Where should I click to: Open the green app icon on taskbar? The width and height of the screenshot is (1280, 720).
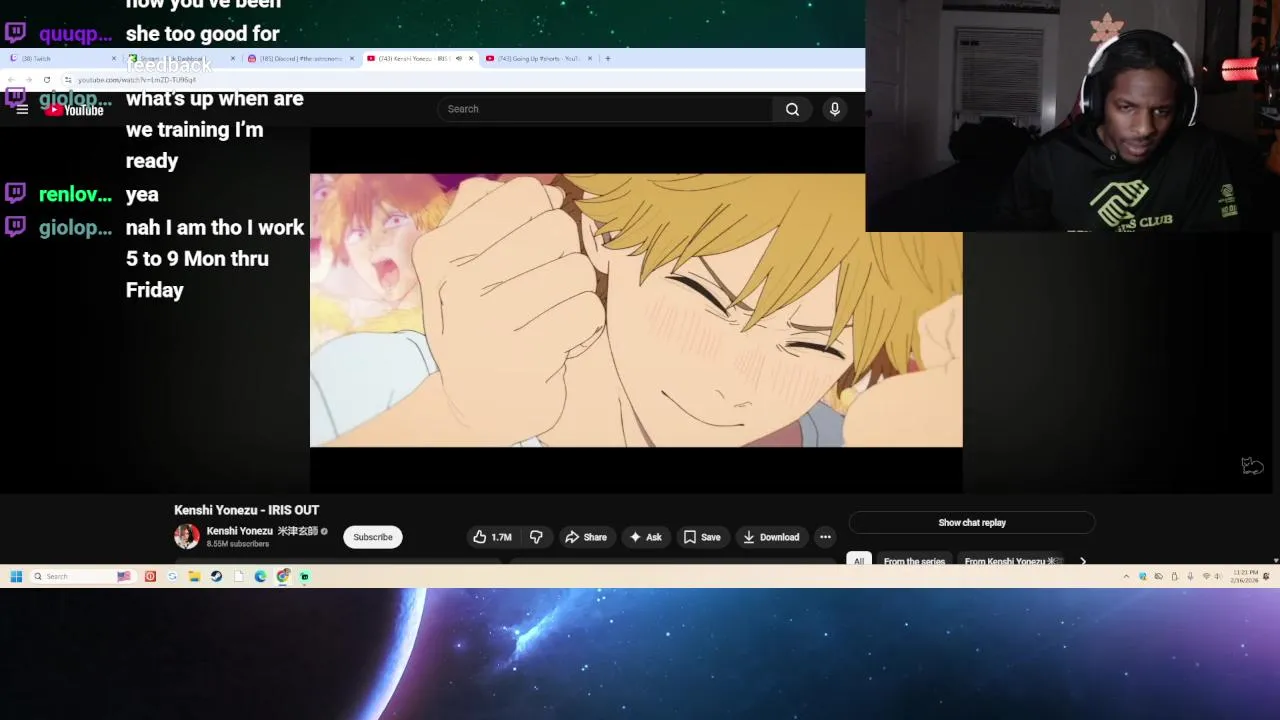click(x=304, y=576)
